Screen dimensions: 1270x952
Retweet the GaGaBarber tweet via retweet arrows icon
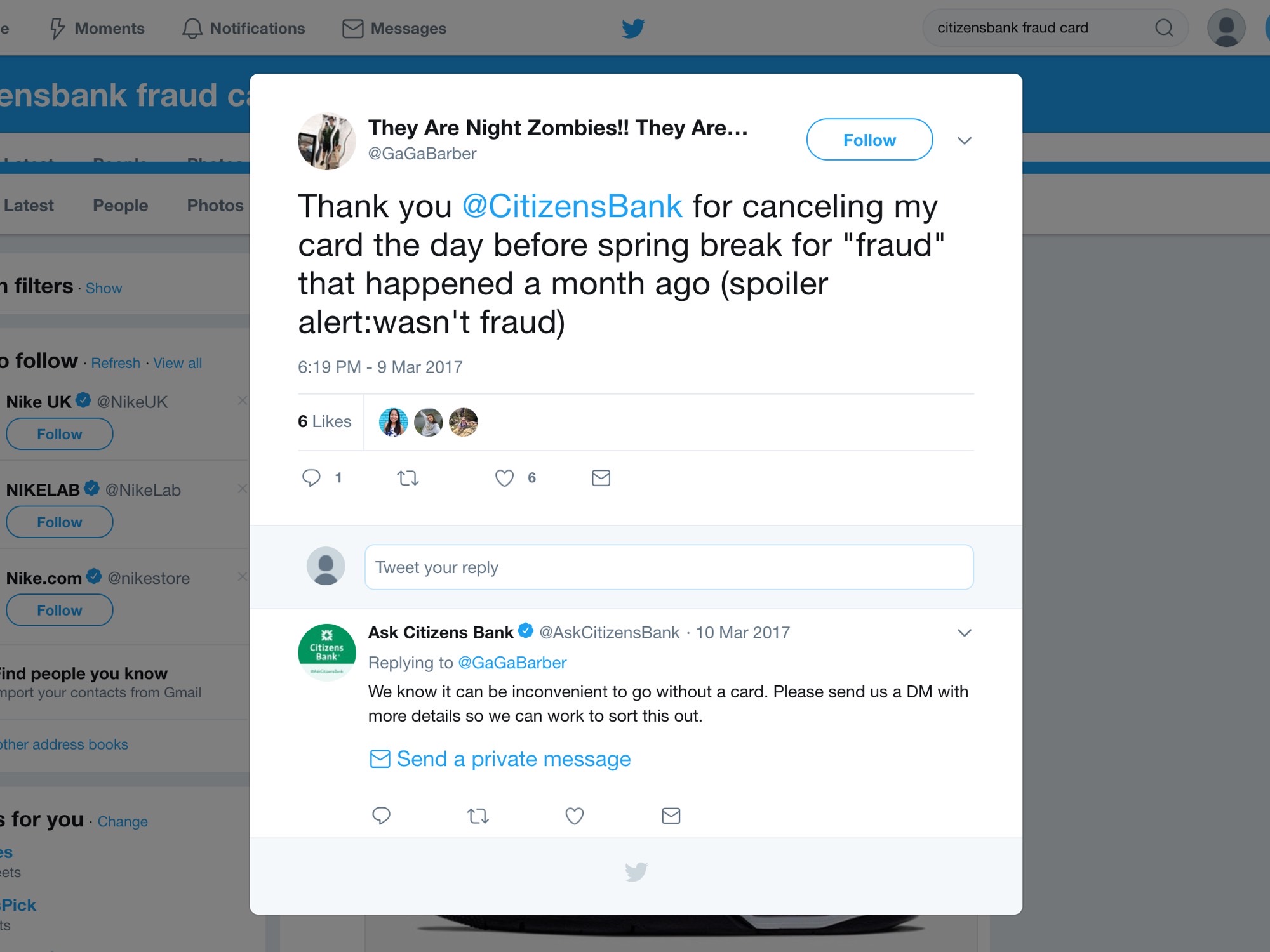[408, 478]
